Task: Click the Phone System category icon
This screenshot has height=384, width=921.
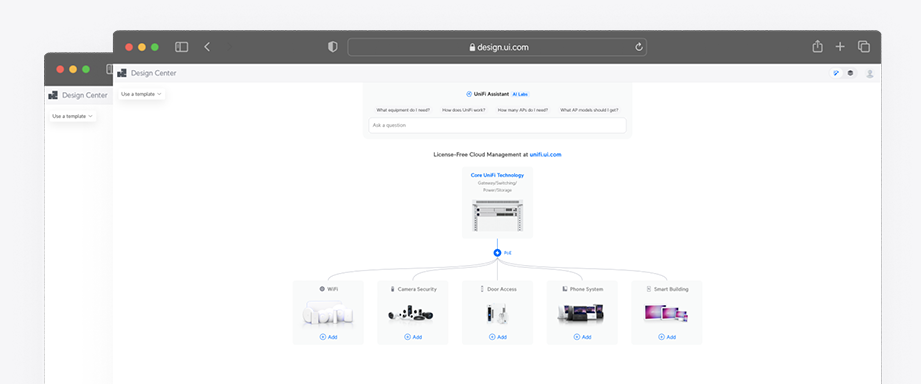Action: [564, 289]
